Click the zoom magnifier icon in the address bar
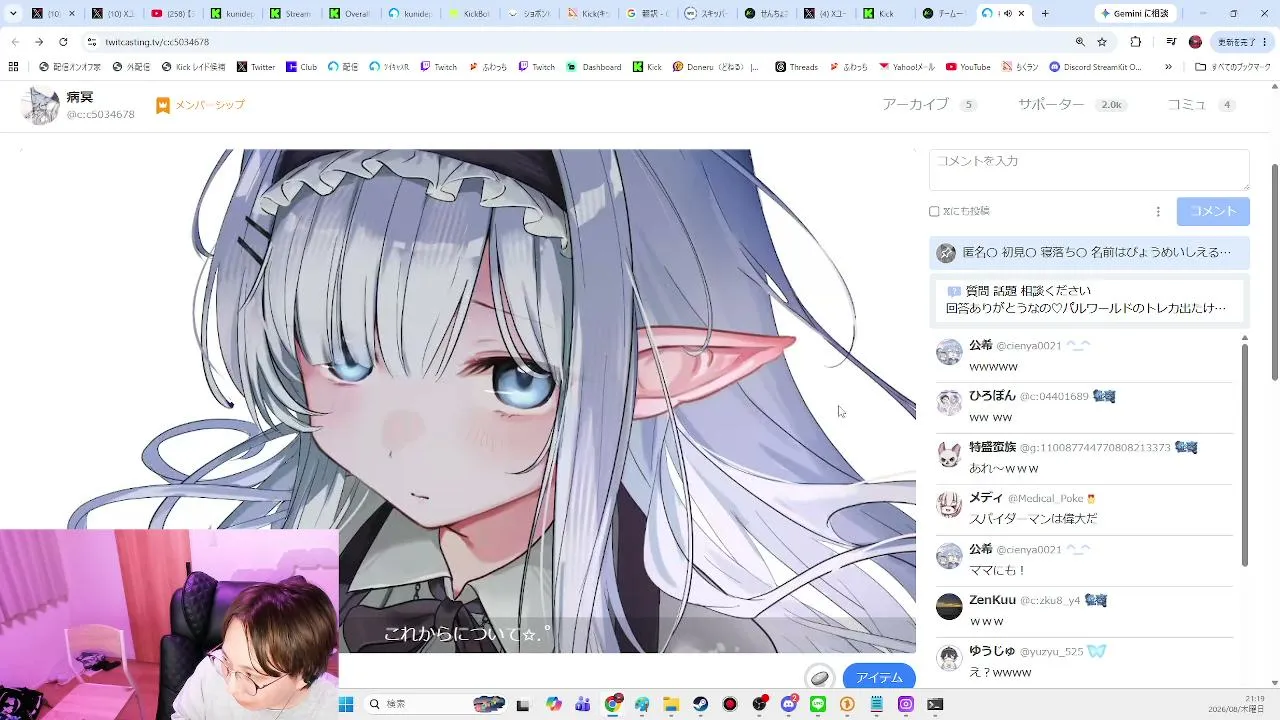This screenshot has height=720, width=1280. (x=1080, y=42)
